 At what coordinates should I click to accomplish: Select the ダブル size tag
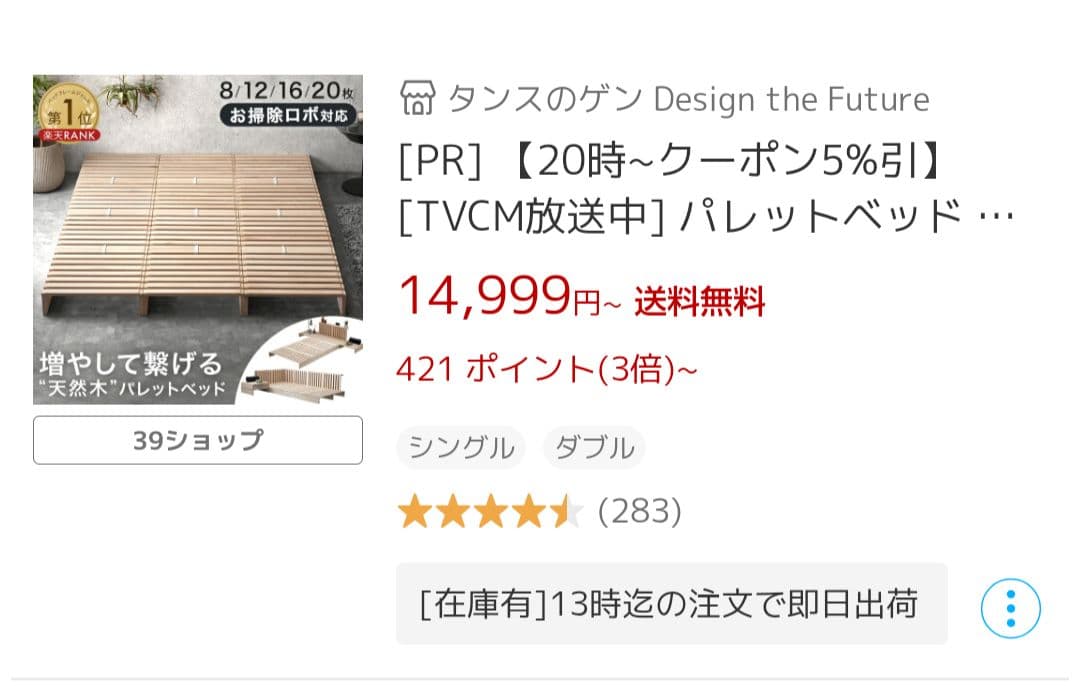594,448
